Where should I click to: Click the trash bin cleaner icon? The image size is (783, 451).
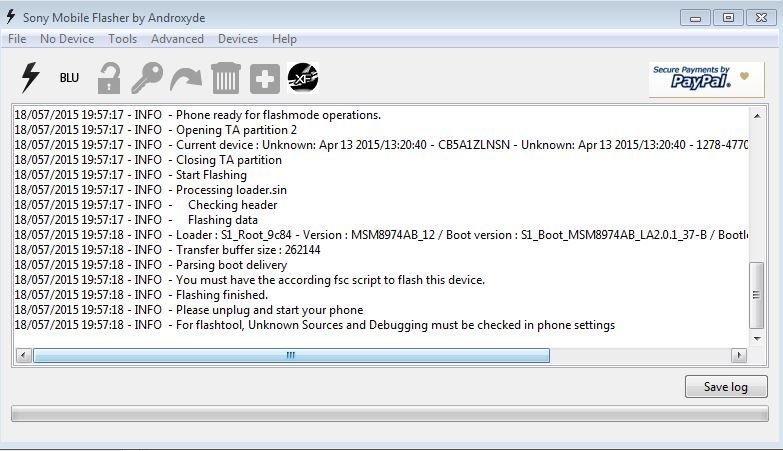[226, 78]
